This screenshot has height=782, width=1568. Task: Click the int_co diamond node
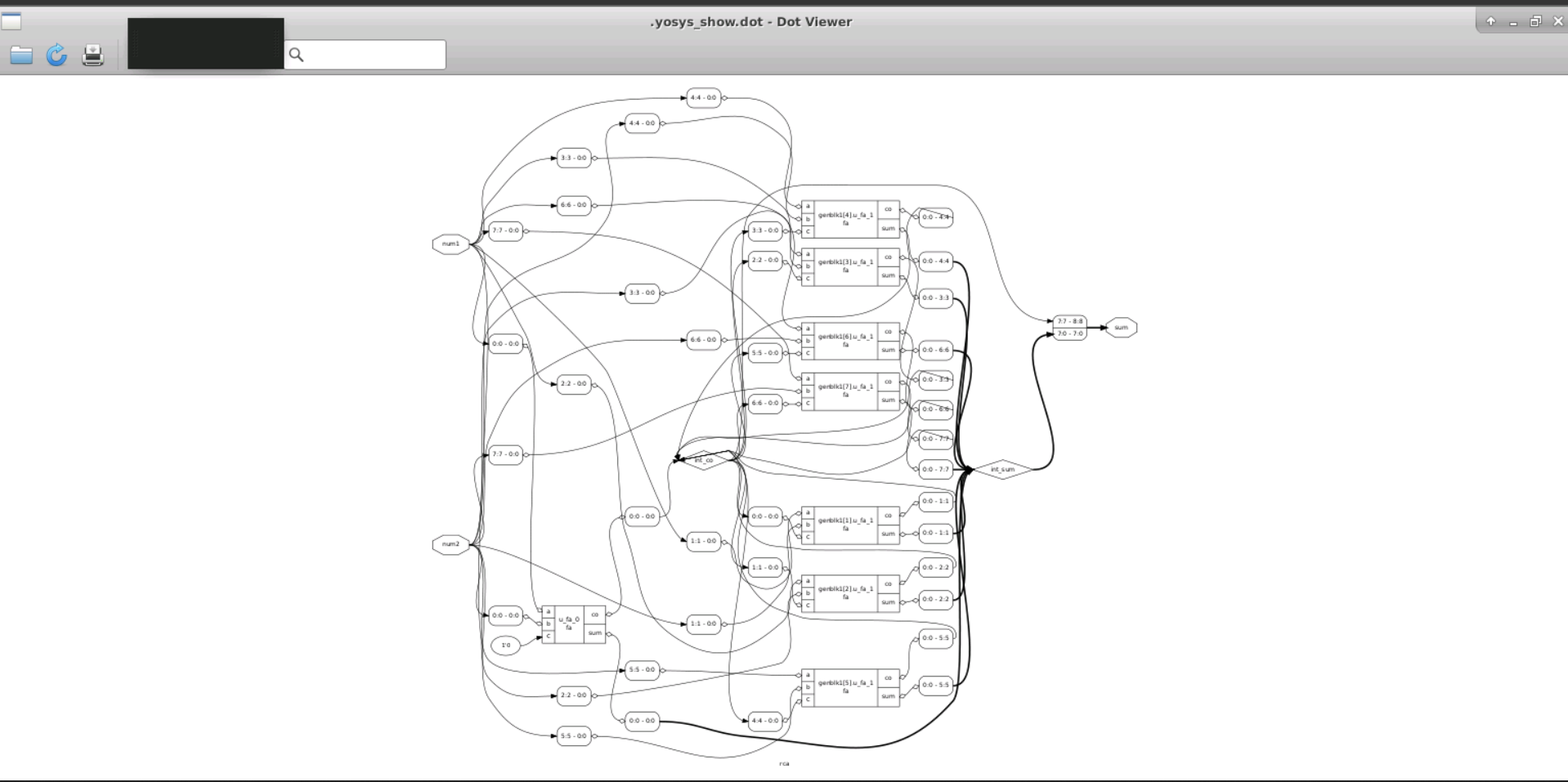pyautogui.click(x=705, y=460)
